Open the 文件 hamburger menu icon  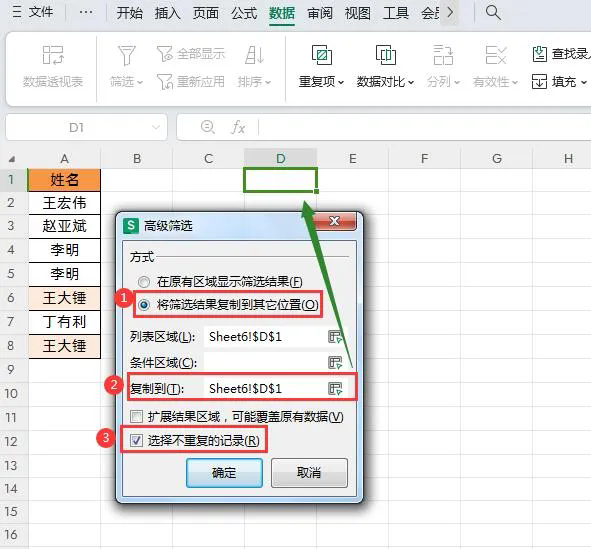pyautogui.click(x=17, y=12)
